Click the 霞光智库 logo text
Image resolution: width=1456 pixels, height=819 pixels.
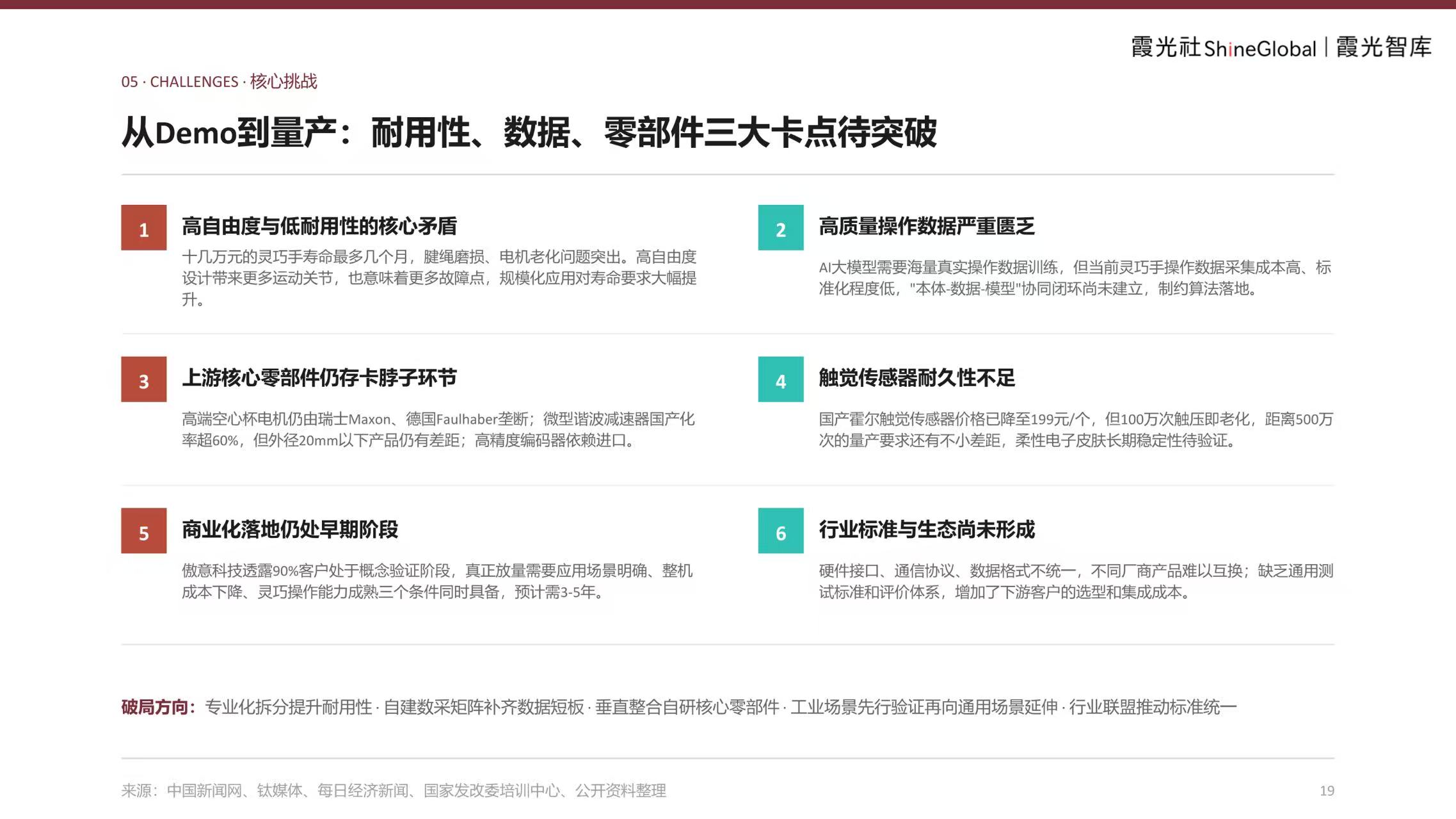coord(1384,47)
